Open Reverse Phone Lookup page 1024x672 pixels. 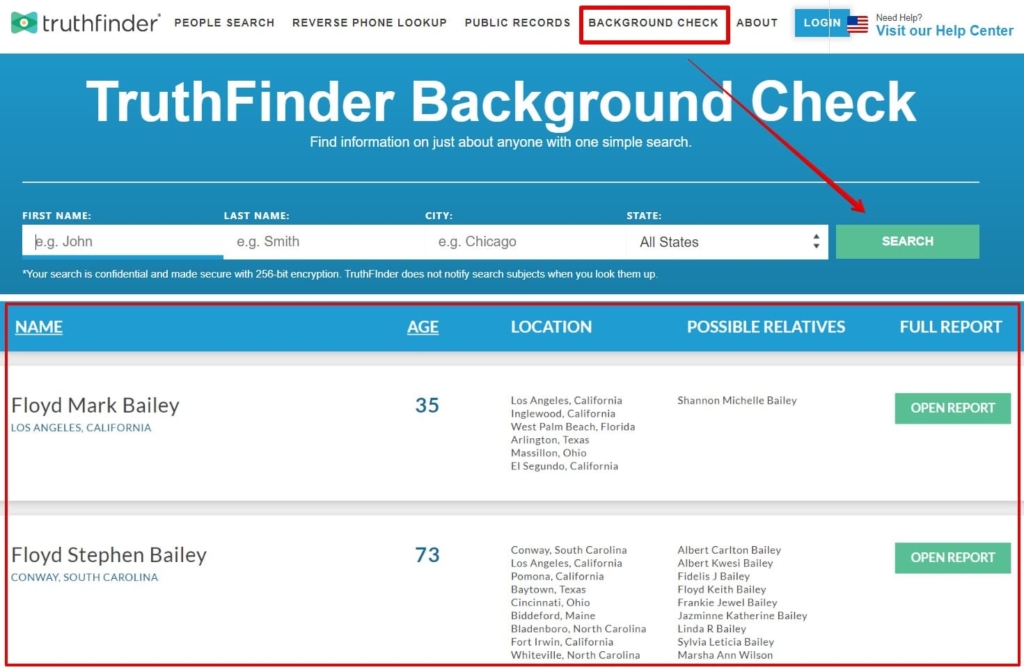pyautogui.click(x=370, y=23)
